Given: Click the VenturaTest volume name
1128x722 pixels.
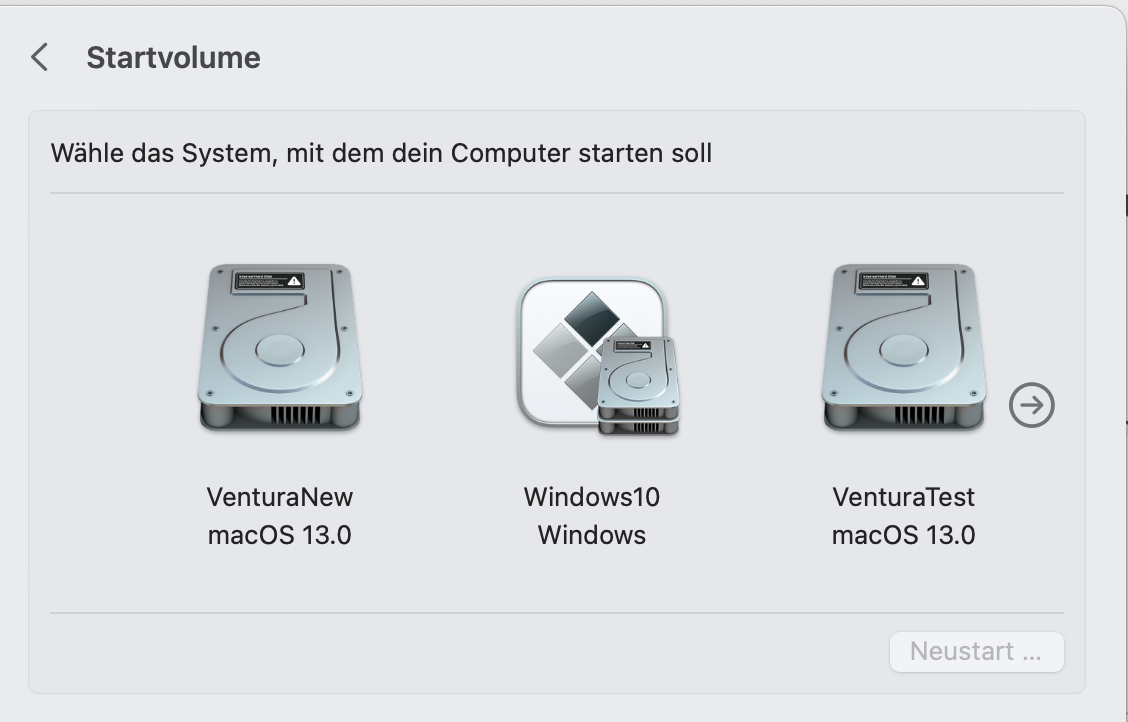Looking at the screenshot, I should 903,496.
